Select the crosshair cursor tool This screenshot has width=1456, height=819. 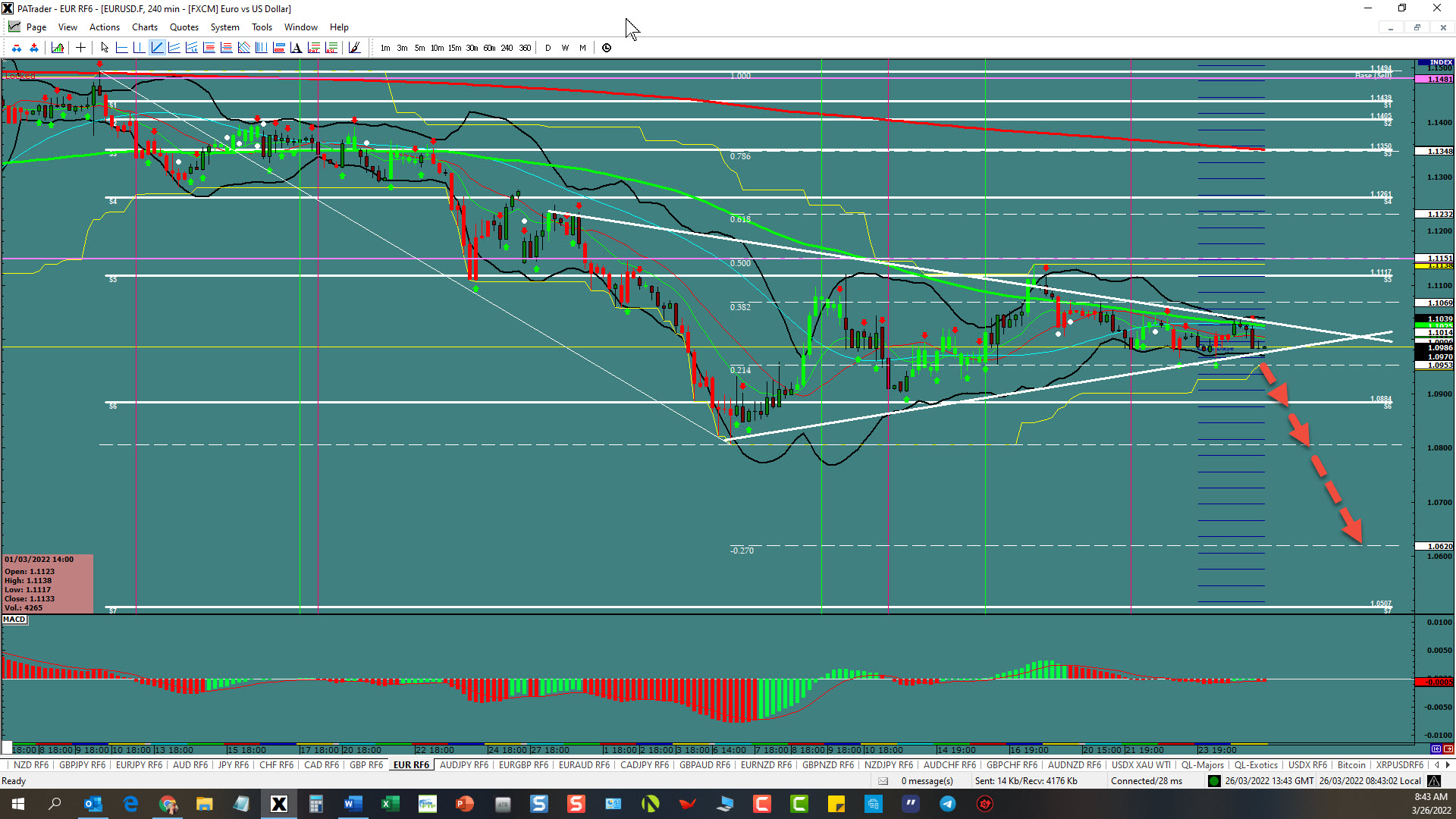coord(80,48)
